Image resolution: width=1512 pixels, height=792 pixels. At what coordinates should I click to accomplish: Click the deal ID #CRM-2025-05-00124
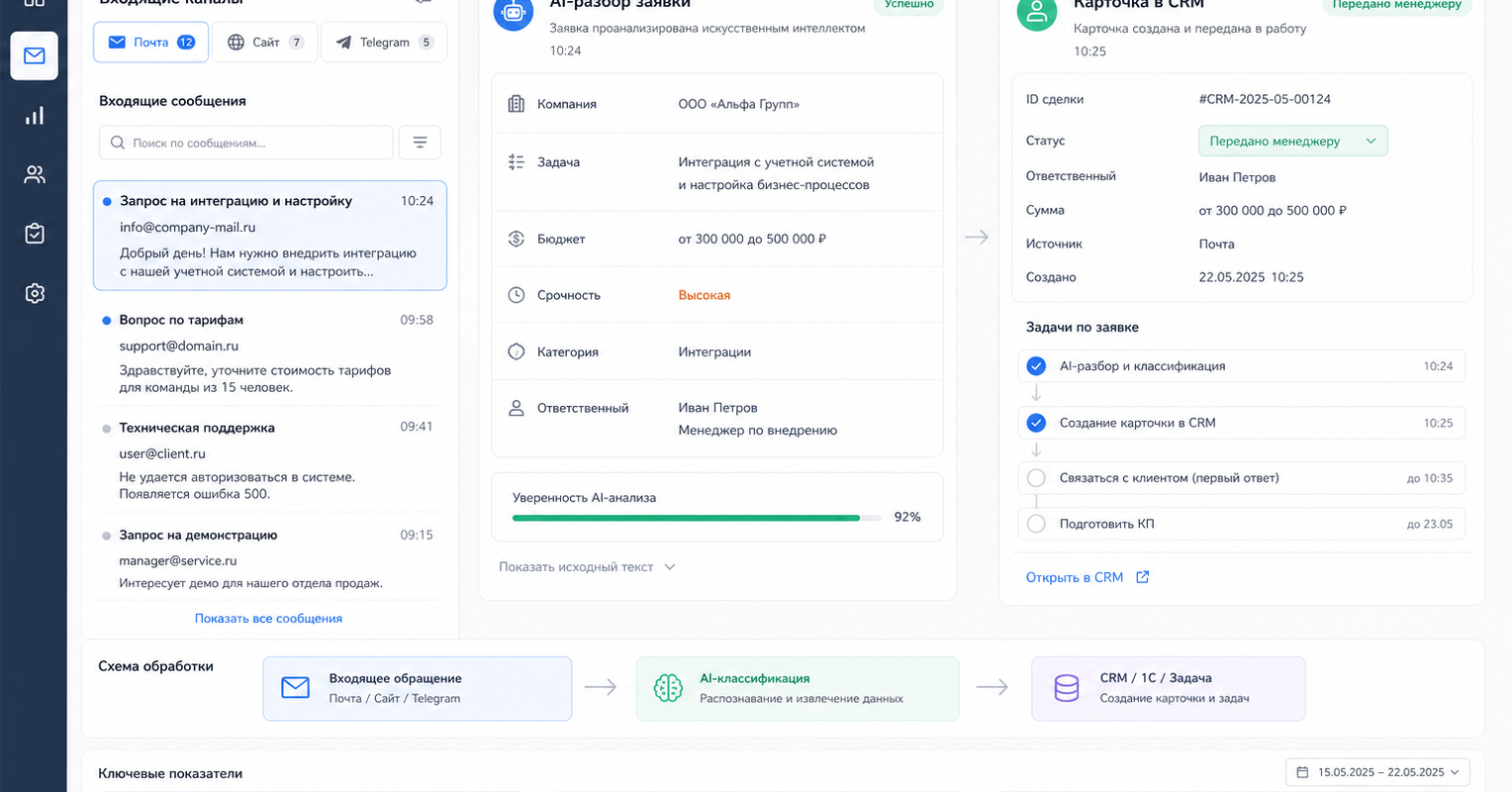[1265, 99]
